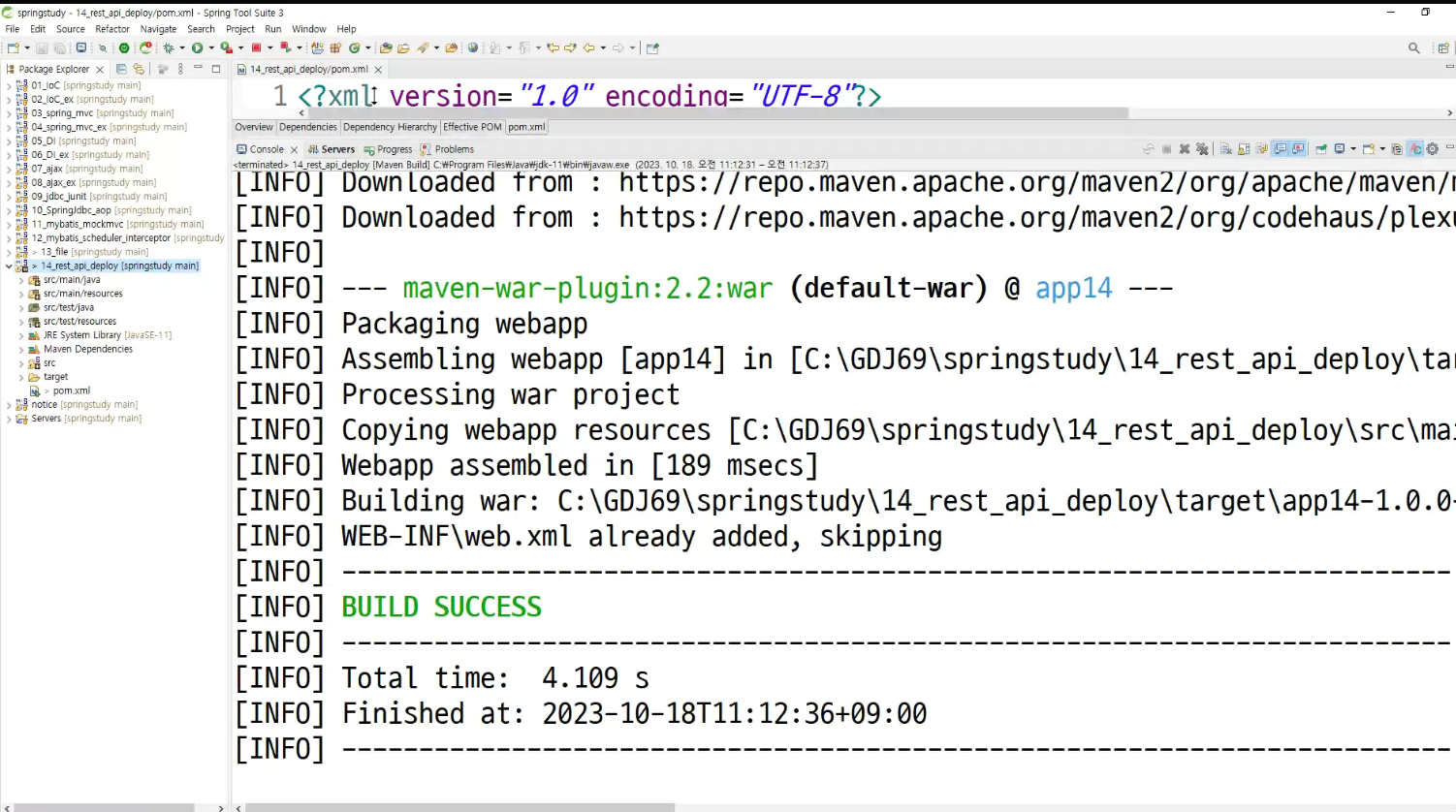Switch to the Progress tab
The width and height of the screenshot is (1456, 812).
(388, 149)
